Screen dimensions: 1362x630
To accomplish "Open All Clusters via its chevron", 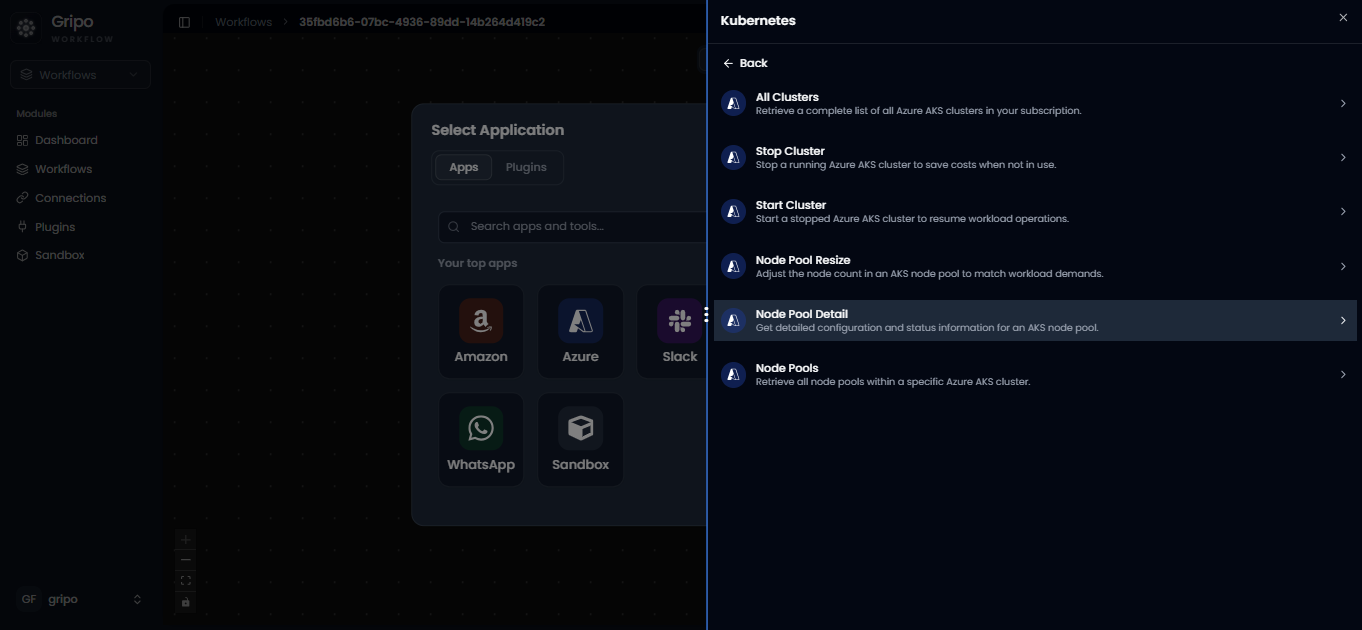I will 1343,103.
